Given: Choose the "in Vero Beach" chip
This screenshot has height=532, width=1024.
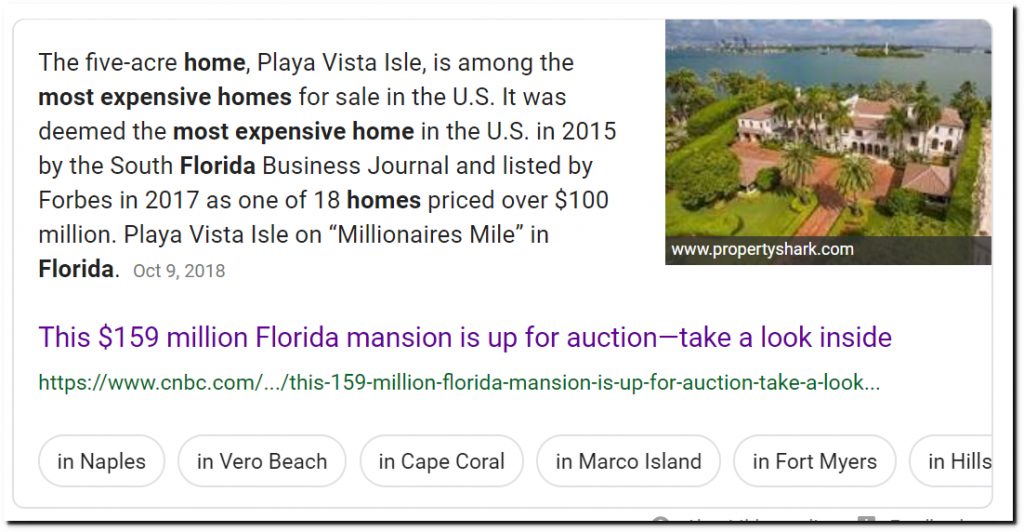Looking at the screenshot, I should 262,461.
